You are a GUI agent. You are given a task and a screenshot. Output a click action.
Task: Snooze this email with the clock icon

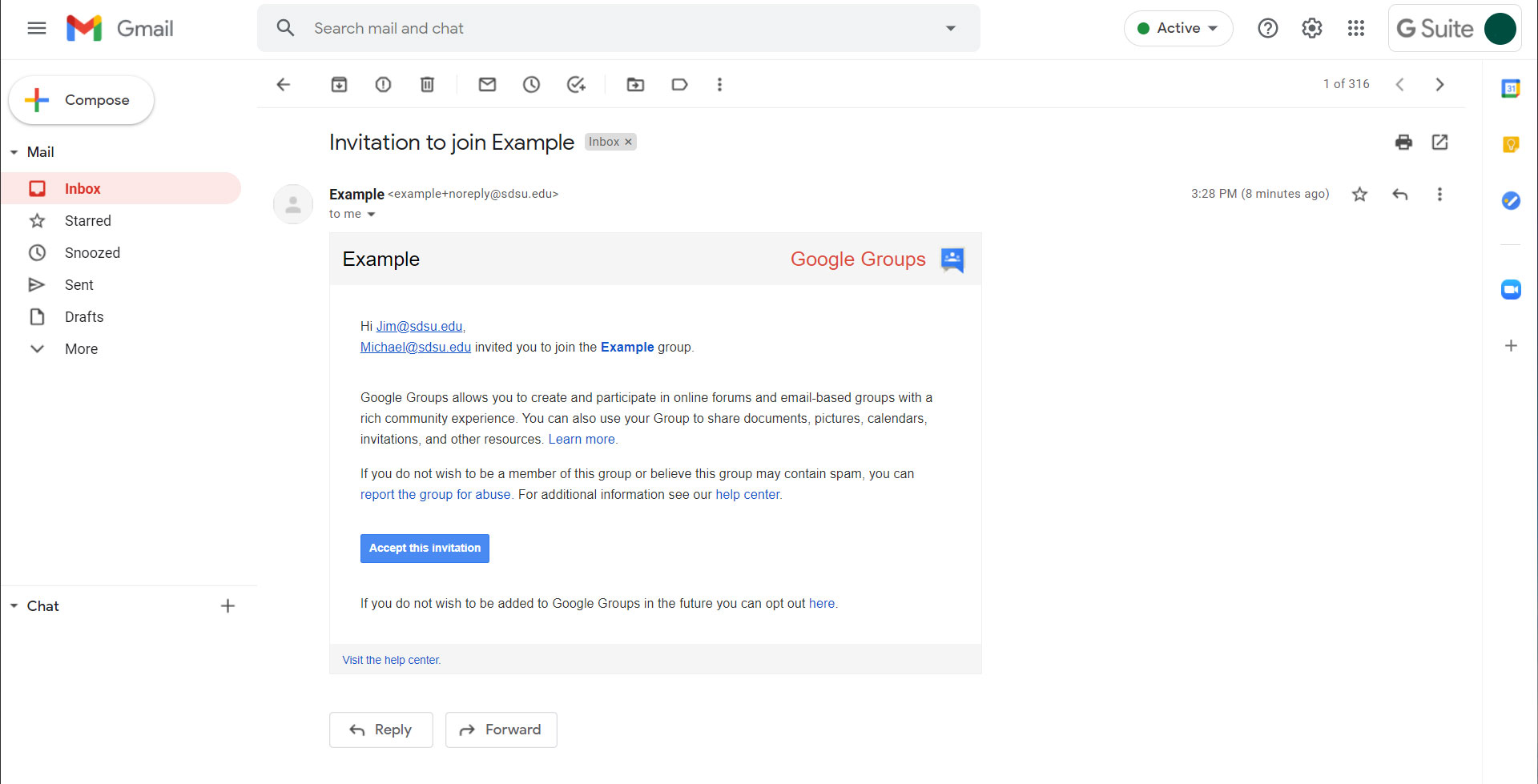click(531, 84)
